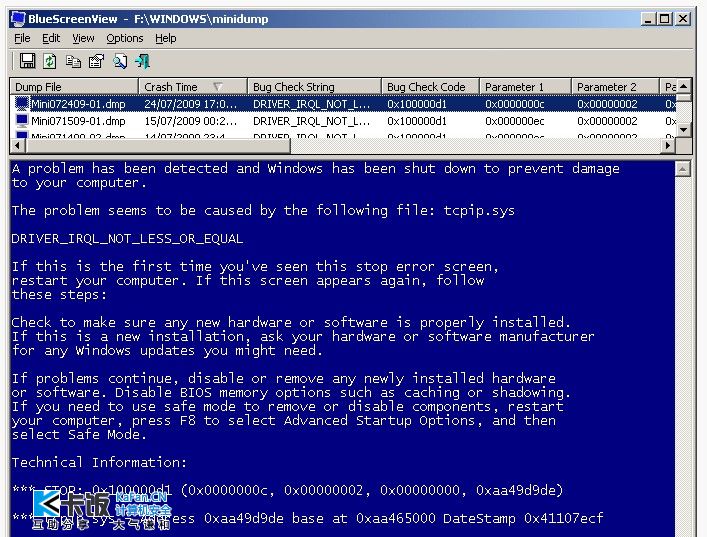Click DRIVER_IRQL_NOT_LESS_OR_EQUAL line in blue screen
707x537 pixels.
127,239
